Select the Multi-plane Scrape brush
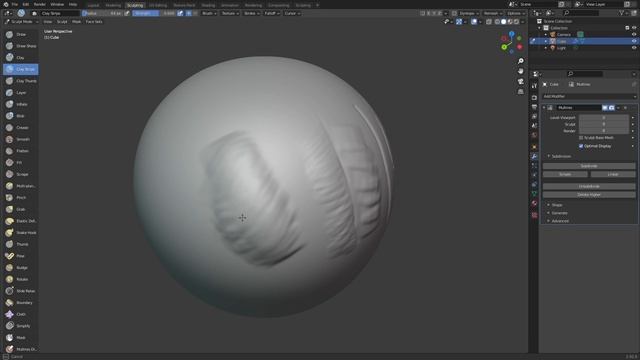Screen dimensions: 640x360 (20, 186)
